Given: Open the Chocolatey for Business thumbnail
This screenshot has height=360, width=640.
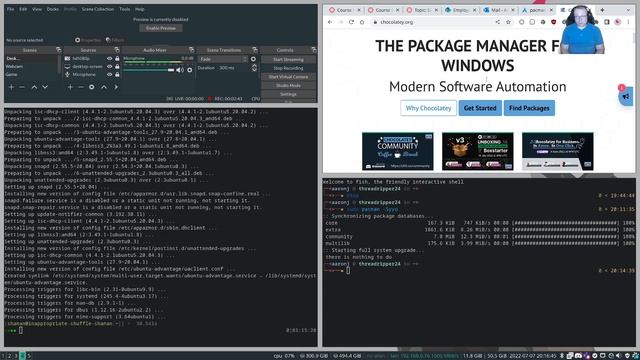Looking at the screenshot, I should click(558, 151).
